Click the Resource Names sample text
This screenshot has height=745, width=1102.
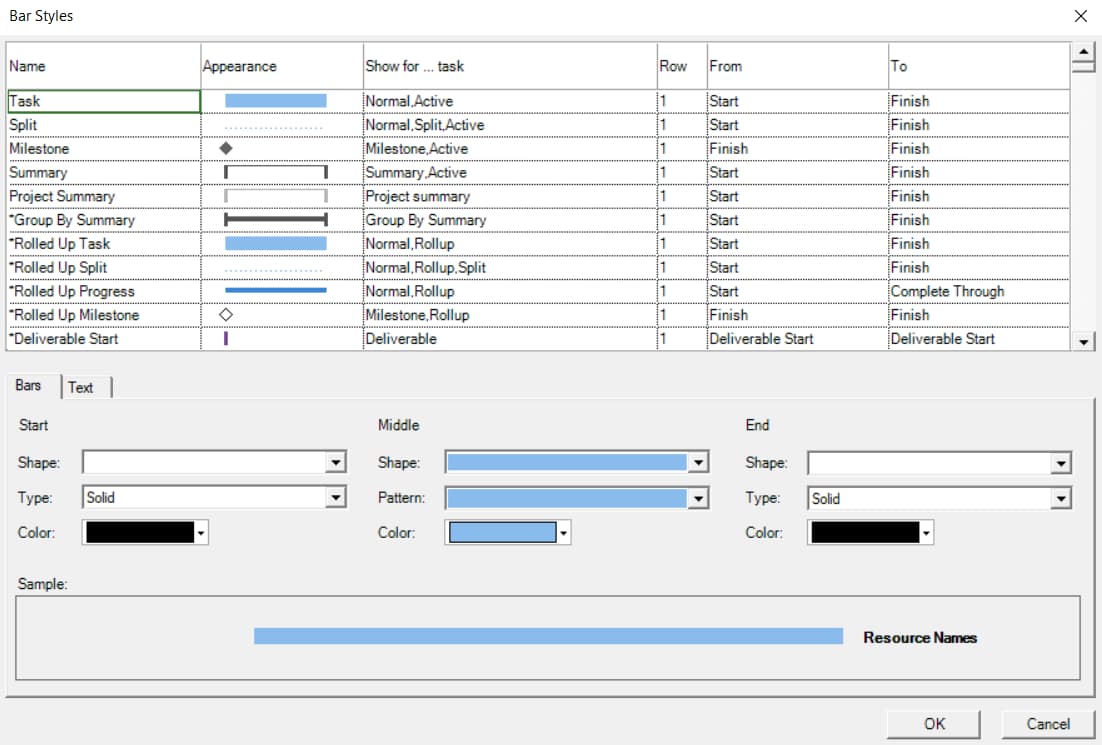(x=920, y=637)
